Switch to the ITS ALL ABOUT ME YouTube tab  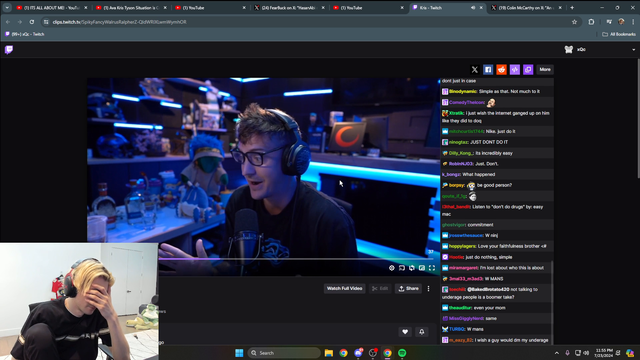[52, 8]
